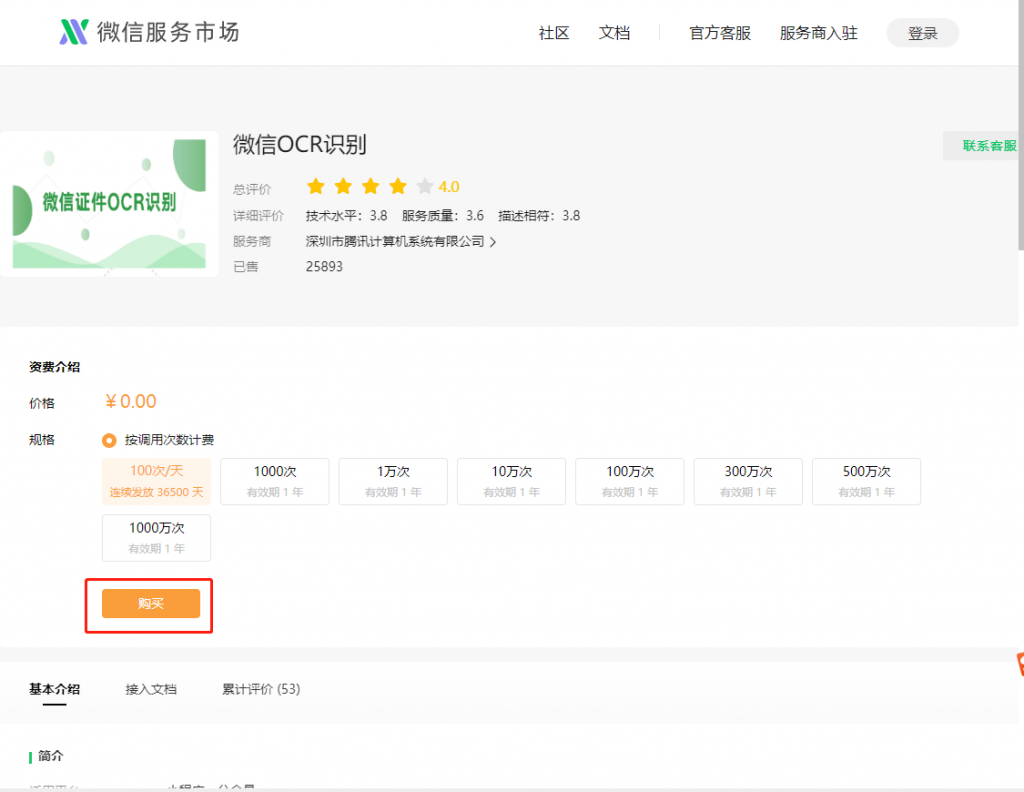
Task: Click the sold count 25893
Action: 324,266
